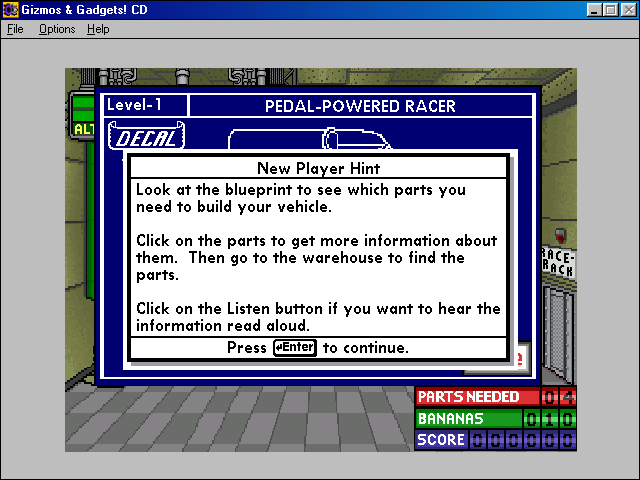
Task: Click 'Look at the blueprint' hint text
Action: click(300, 198)
